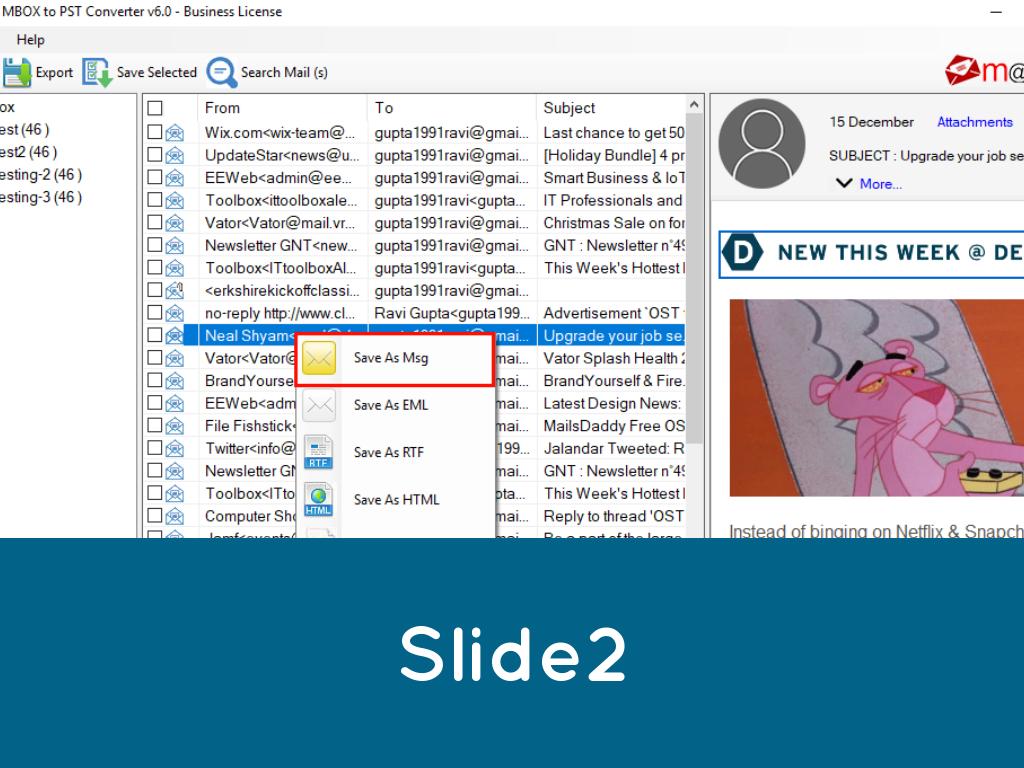1024x768 pixels.
Task: Choose Save As HTML from context menu
Action: (x=396, y=500)
